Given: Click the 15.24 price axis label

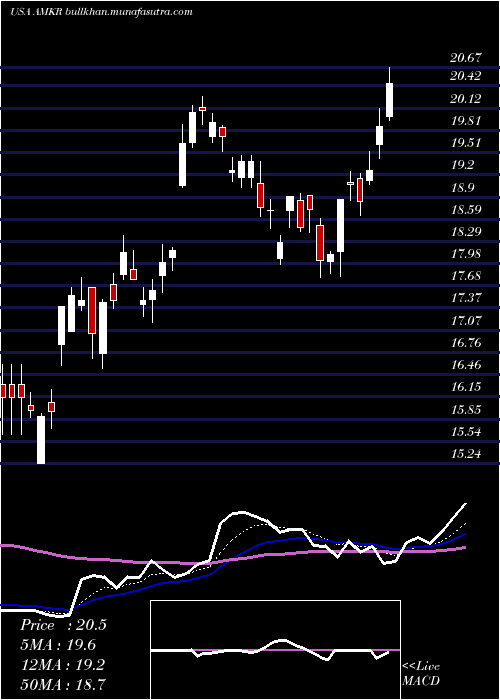Looking at the screenshot, I should point(466,454).
